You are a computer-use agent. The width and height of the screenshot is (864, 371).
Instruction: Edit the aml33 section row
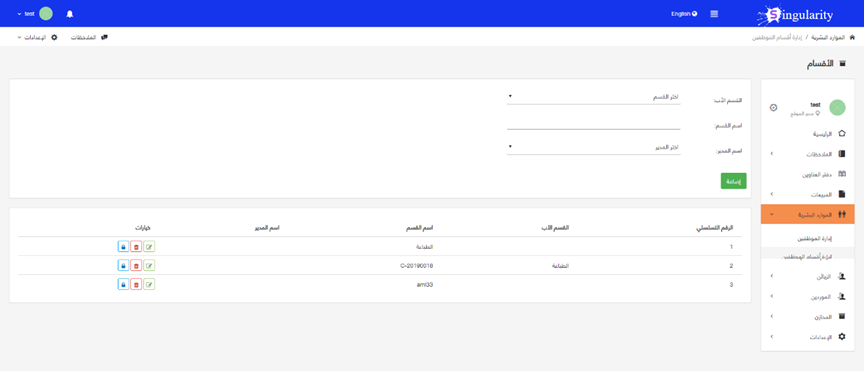tap(149, 284)
